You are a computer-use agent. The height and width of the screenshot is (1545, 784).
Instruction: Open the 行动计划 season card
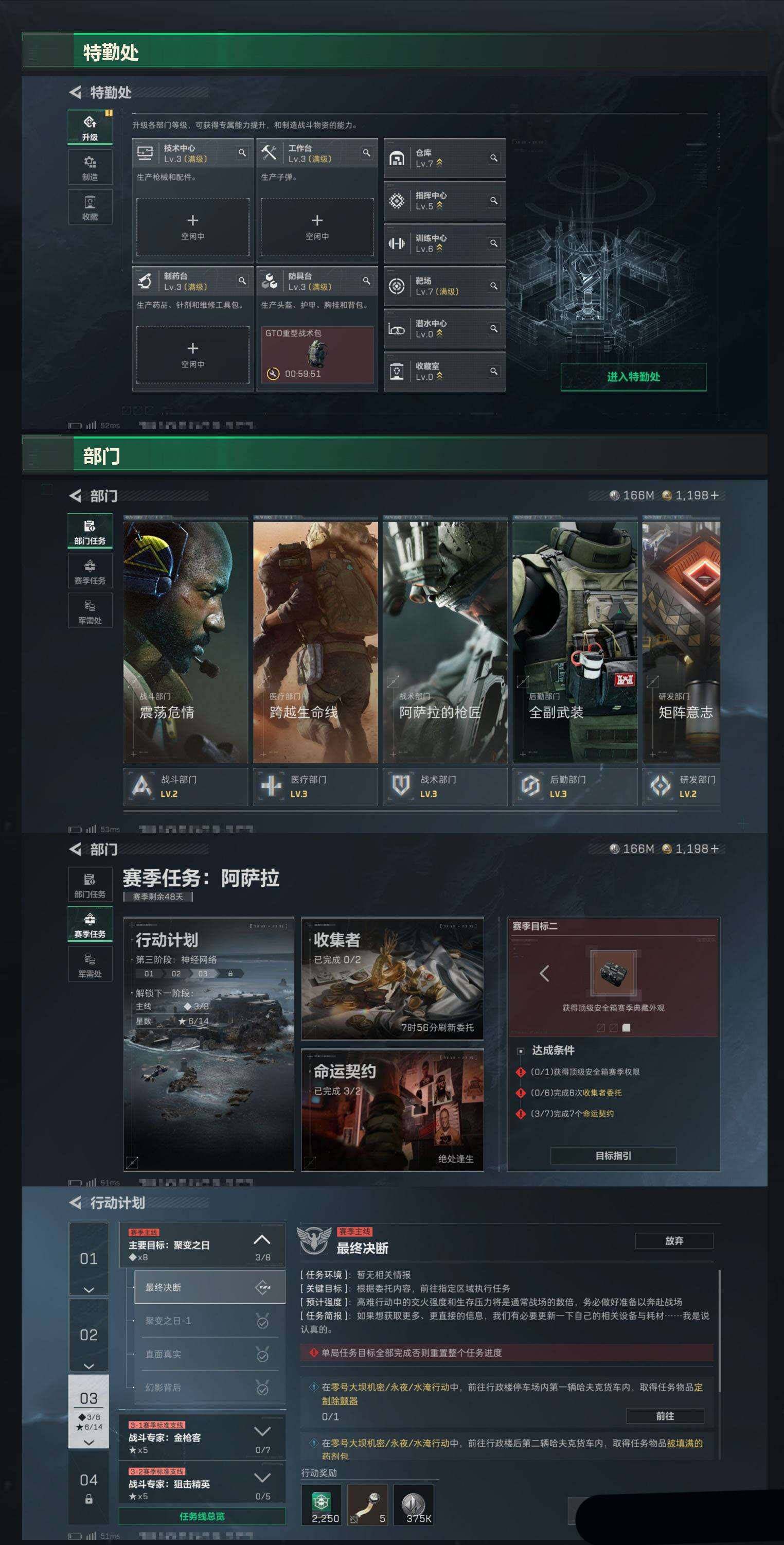click(x=208, y=1044)
